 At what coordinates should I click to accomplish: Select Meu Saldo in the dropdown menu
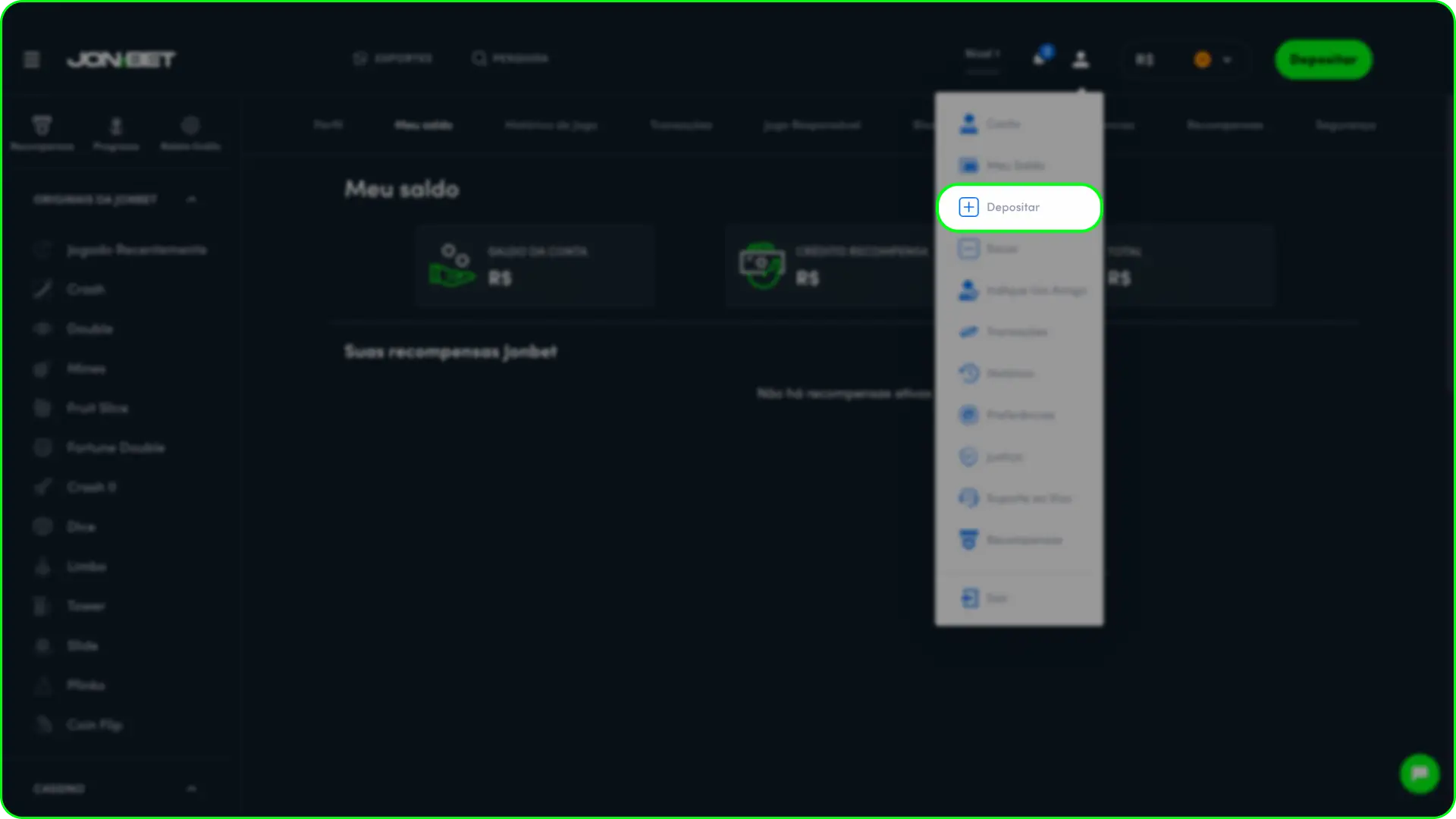pos(1019,165)
